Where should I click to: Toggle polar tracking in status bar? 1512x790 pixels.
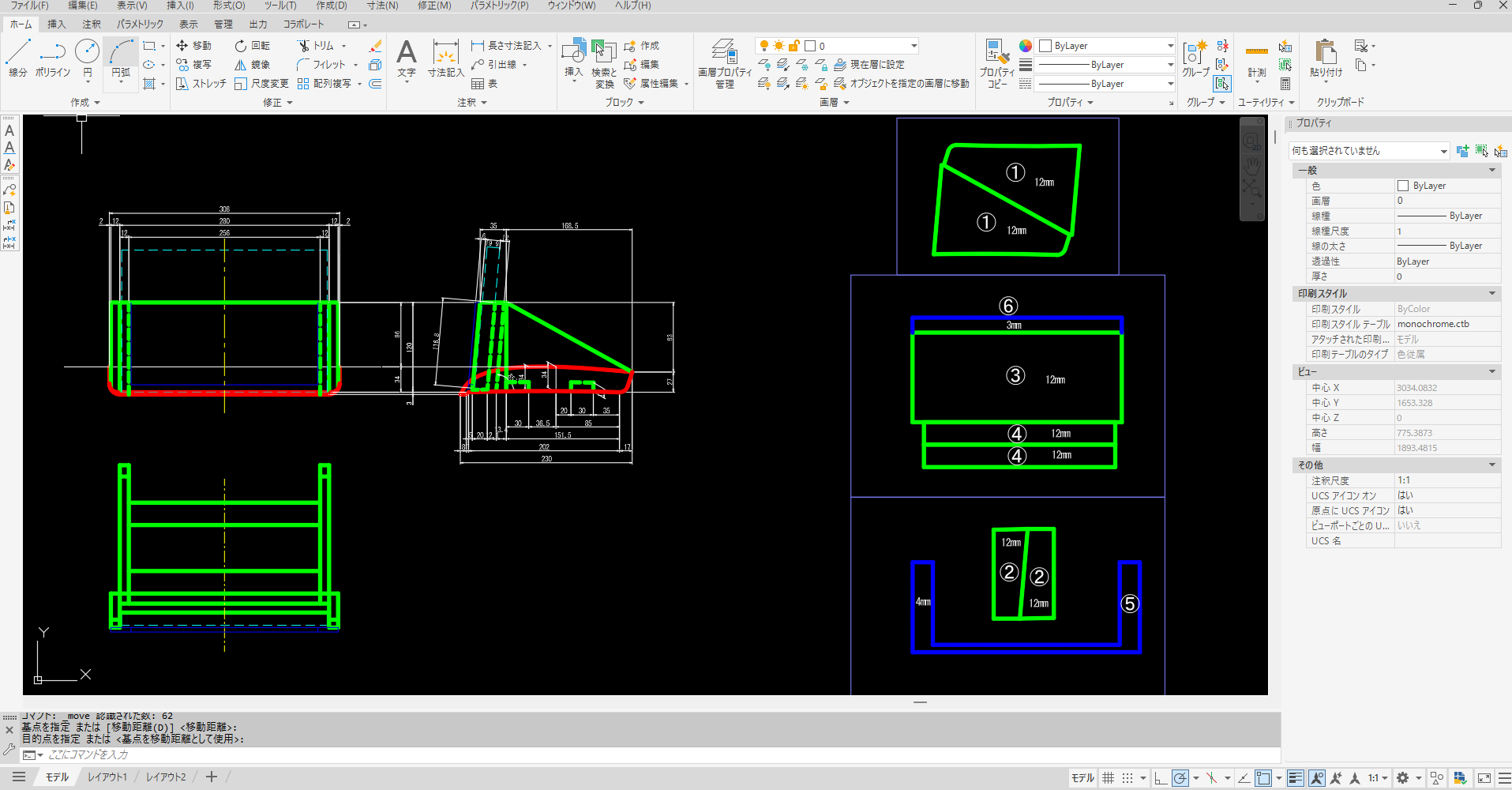pyautogui.click(x=1180, y=778)
